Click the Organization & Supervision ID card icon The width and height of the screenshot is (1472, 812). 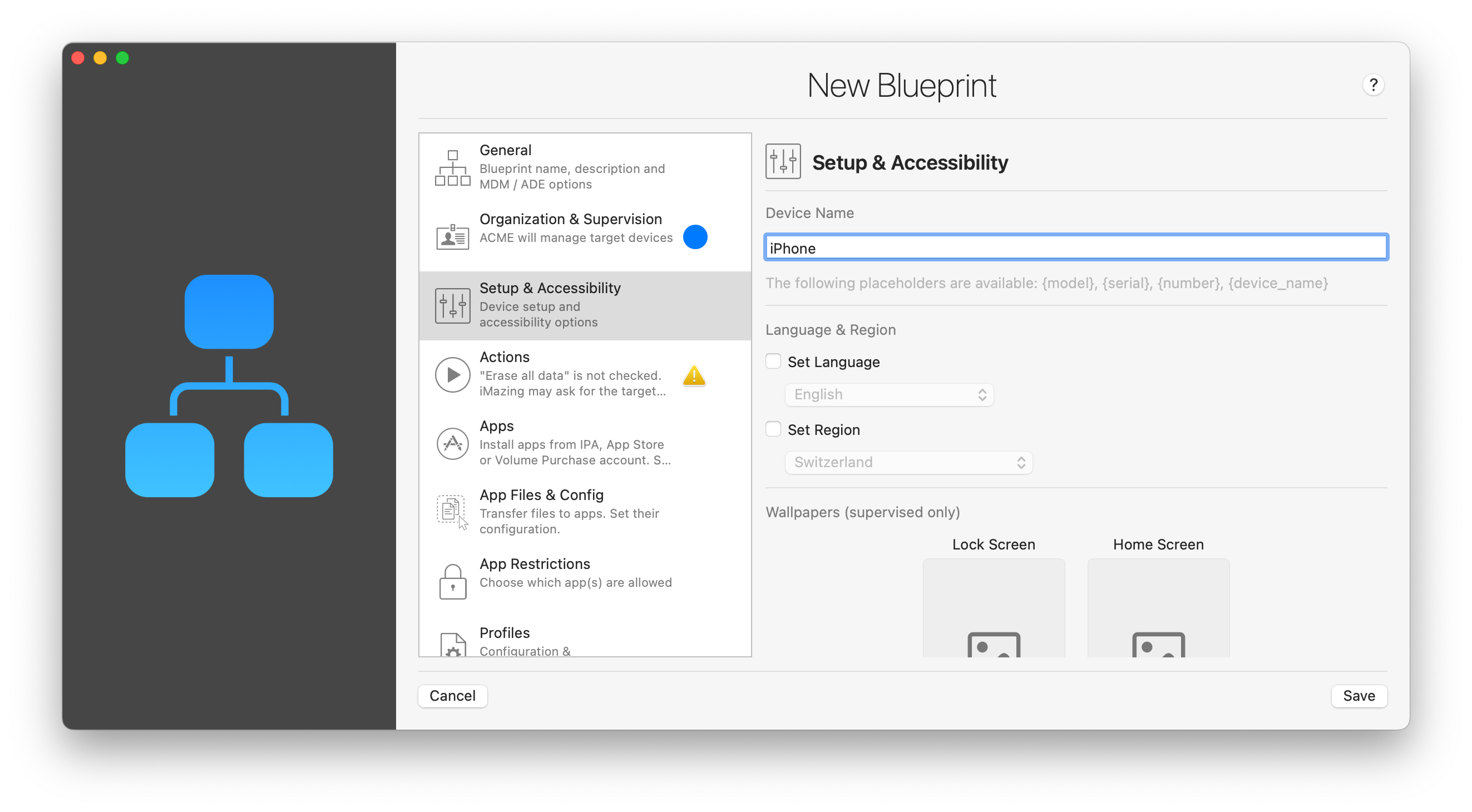click(x=452, y=236)
